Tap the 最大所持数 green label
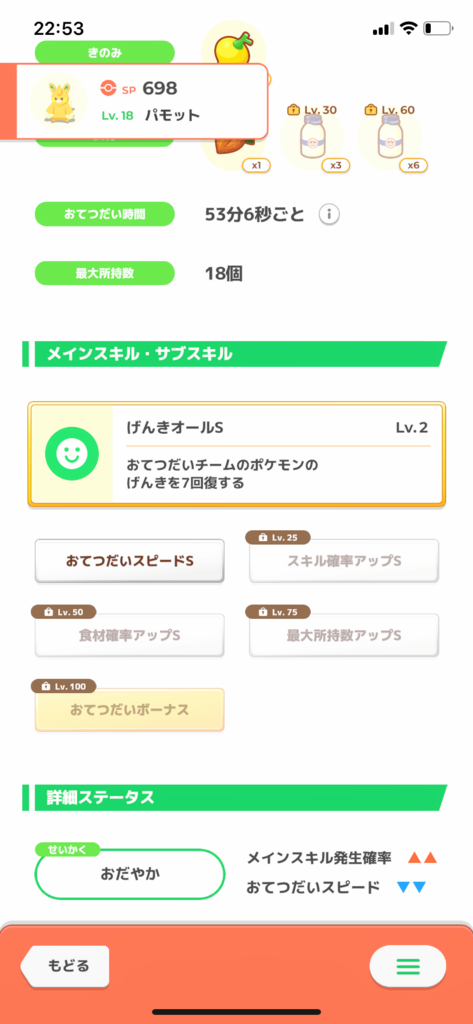The width and height of the screenshot is (473, 1024). (105, 273)
